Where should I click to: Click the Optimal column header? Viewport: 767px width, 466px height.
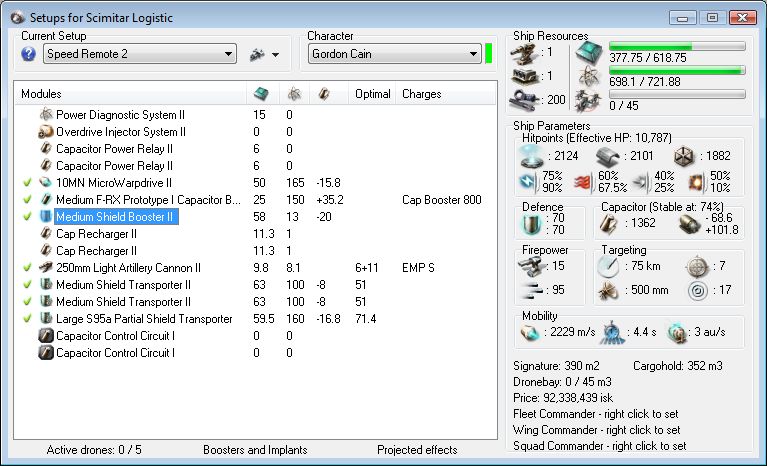coord(373,94)
